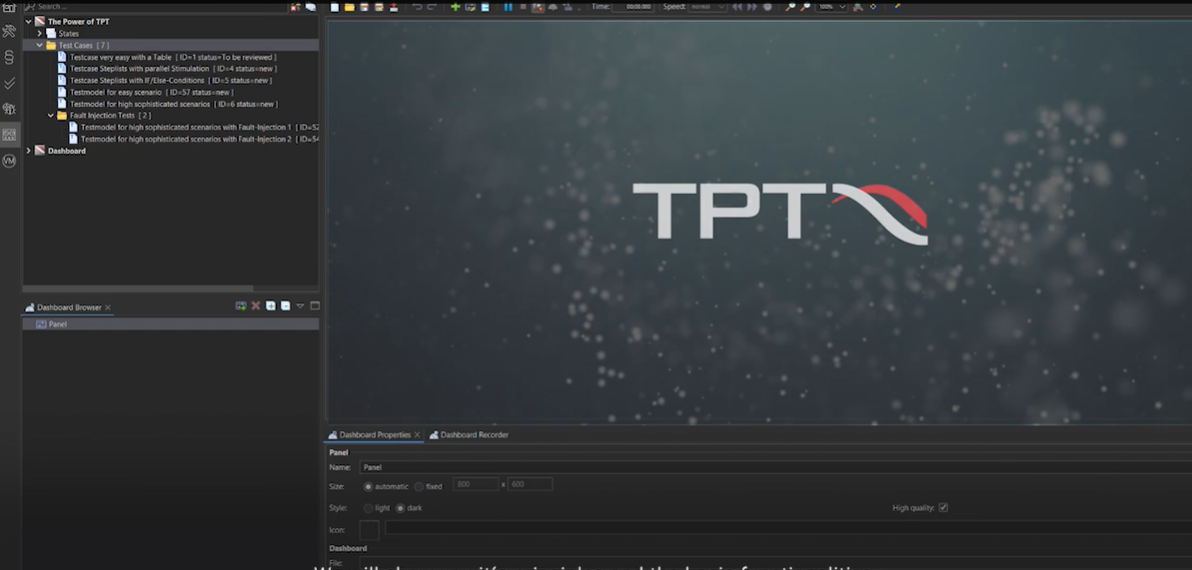Select the Fault Injection Tests folder
Screen dimensions: 1192x570
[110, 116]
